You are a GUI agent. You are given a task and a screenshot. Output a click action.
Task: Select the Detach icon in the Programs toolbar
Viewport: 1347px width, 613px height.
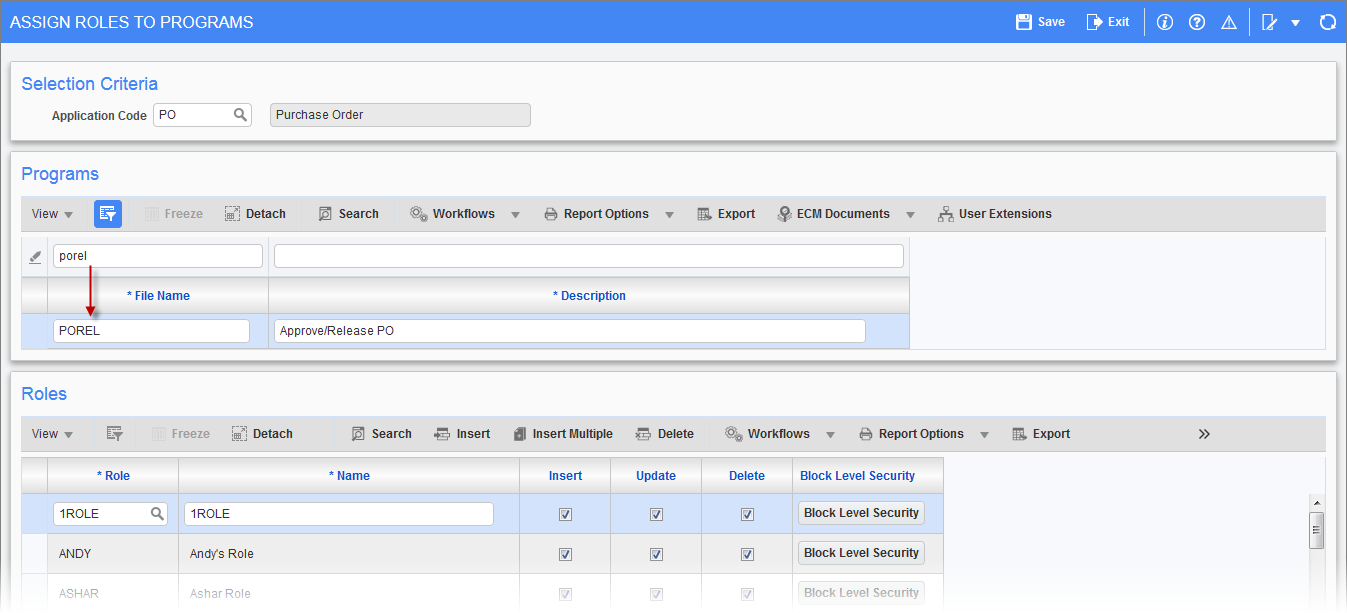coord(255,213)
